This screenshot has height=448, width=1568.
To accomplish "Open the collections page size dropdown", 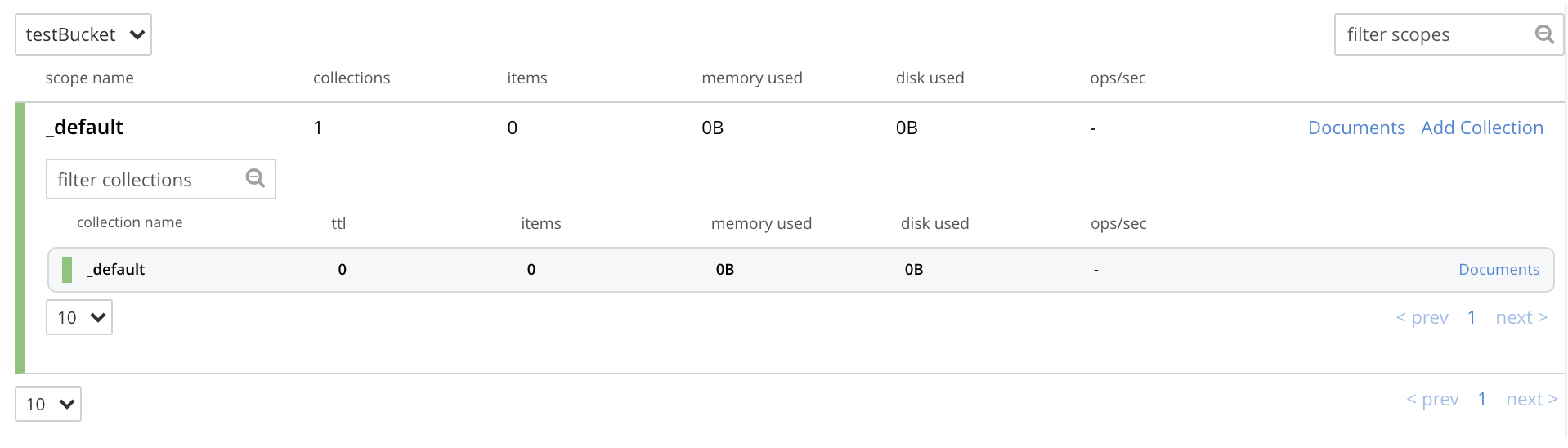I will [x=79, y=317].
